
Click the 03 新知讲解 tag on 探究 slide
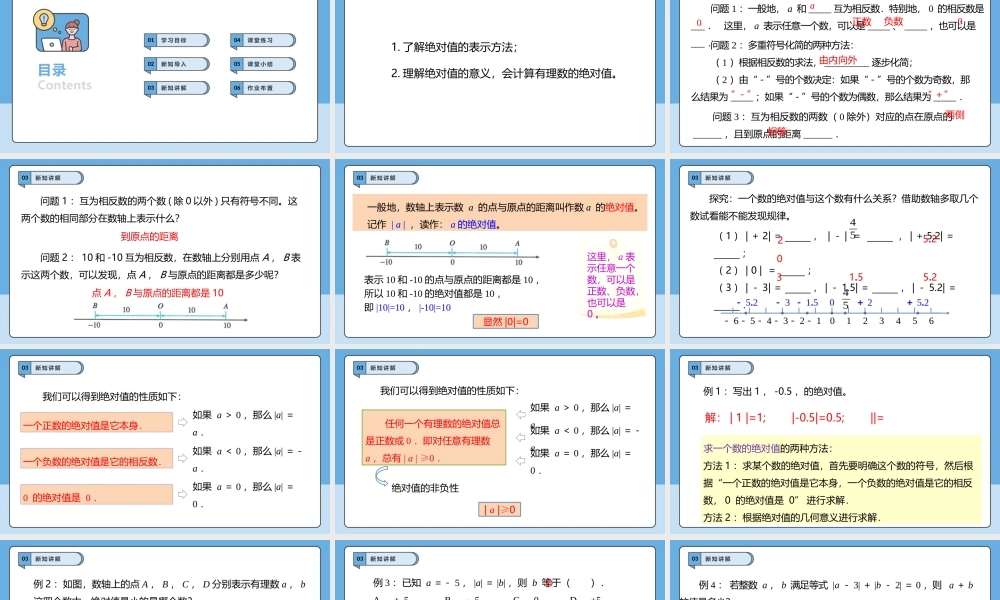(x=721, y=178)
